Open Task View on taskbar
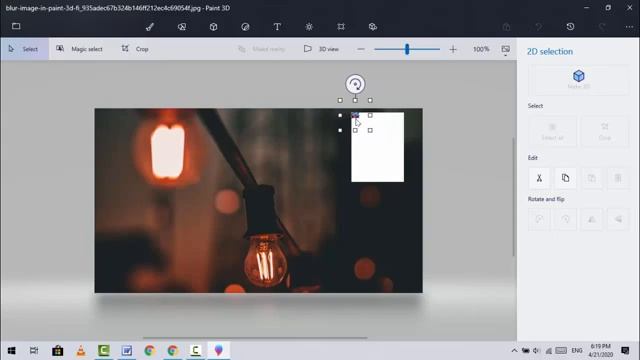 34,351
